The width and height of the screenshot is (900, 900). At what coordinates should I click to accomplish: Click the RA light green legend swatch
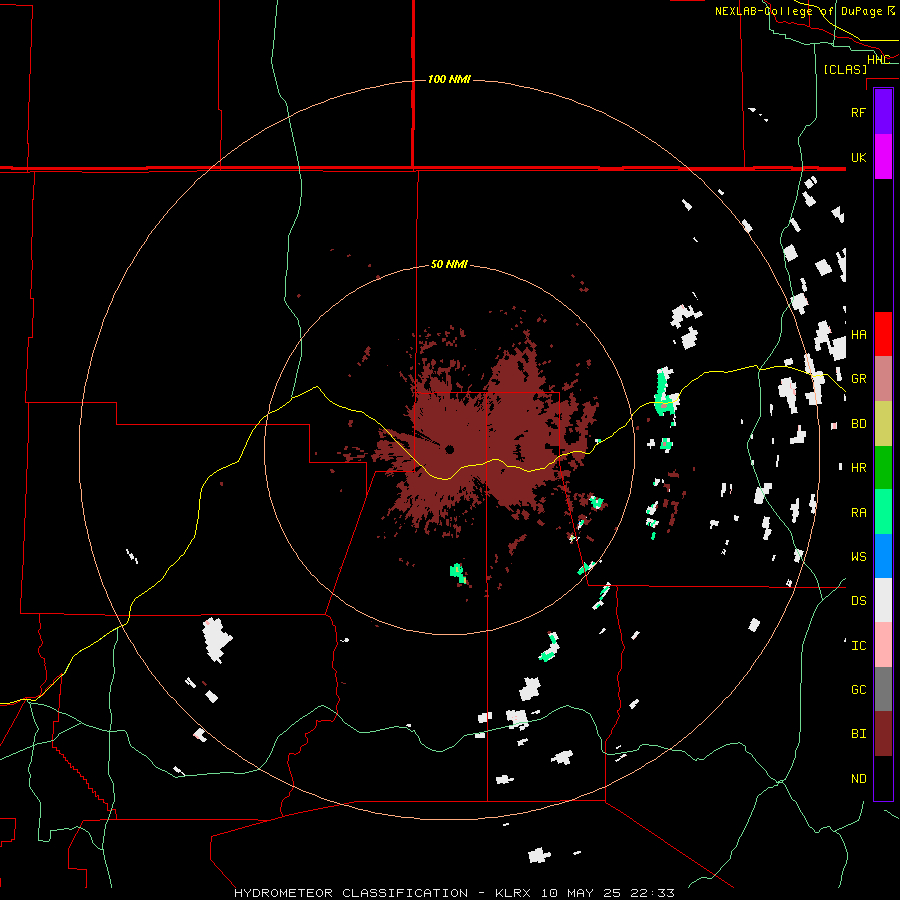(x=883, y=511)
